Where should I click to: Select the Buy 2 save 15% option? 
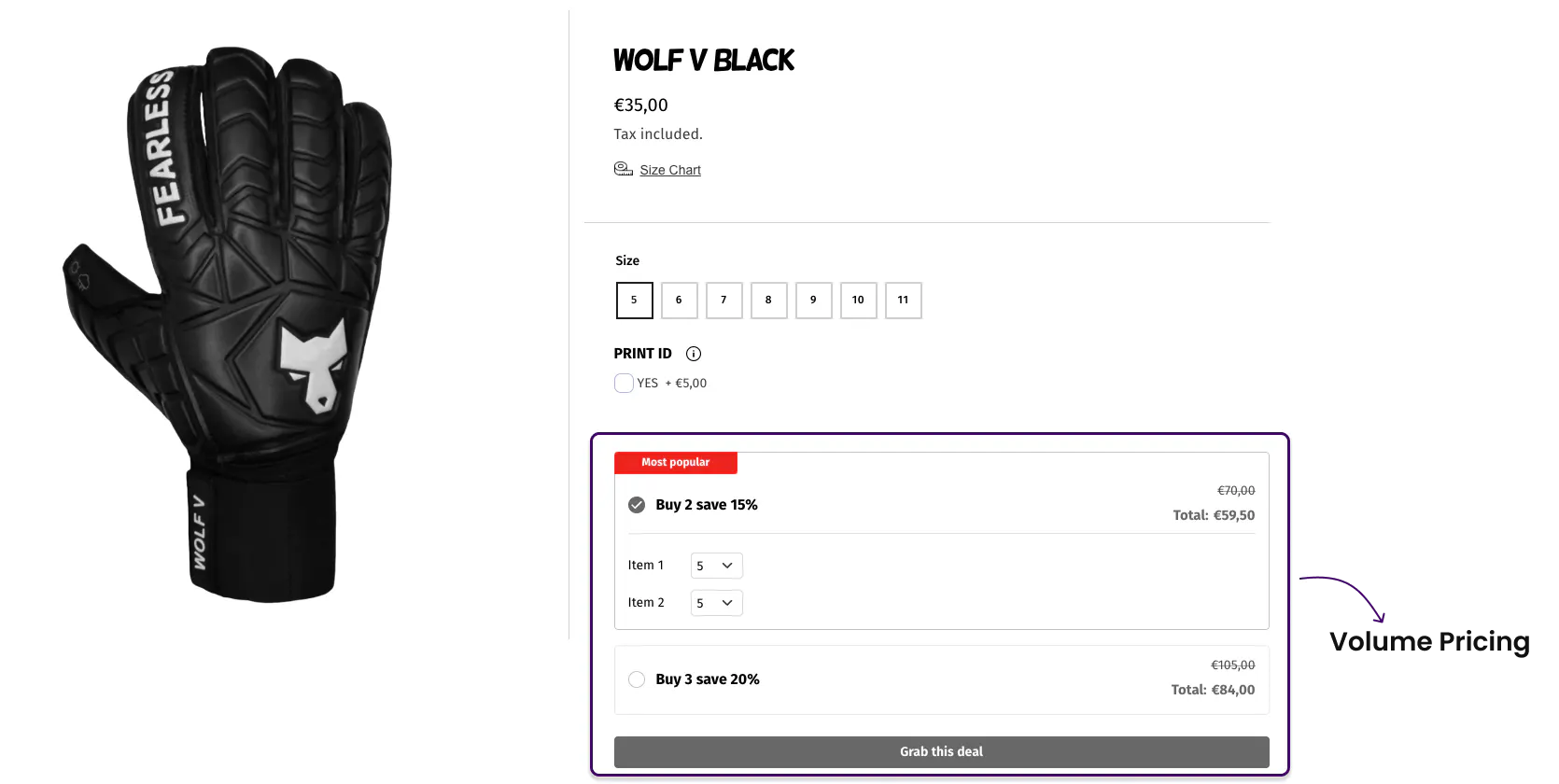point(941,504)
